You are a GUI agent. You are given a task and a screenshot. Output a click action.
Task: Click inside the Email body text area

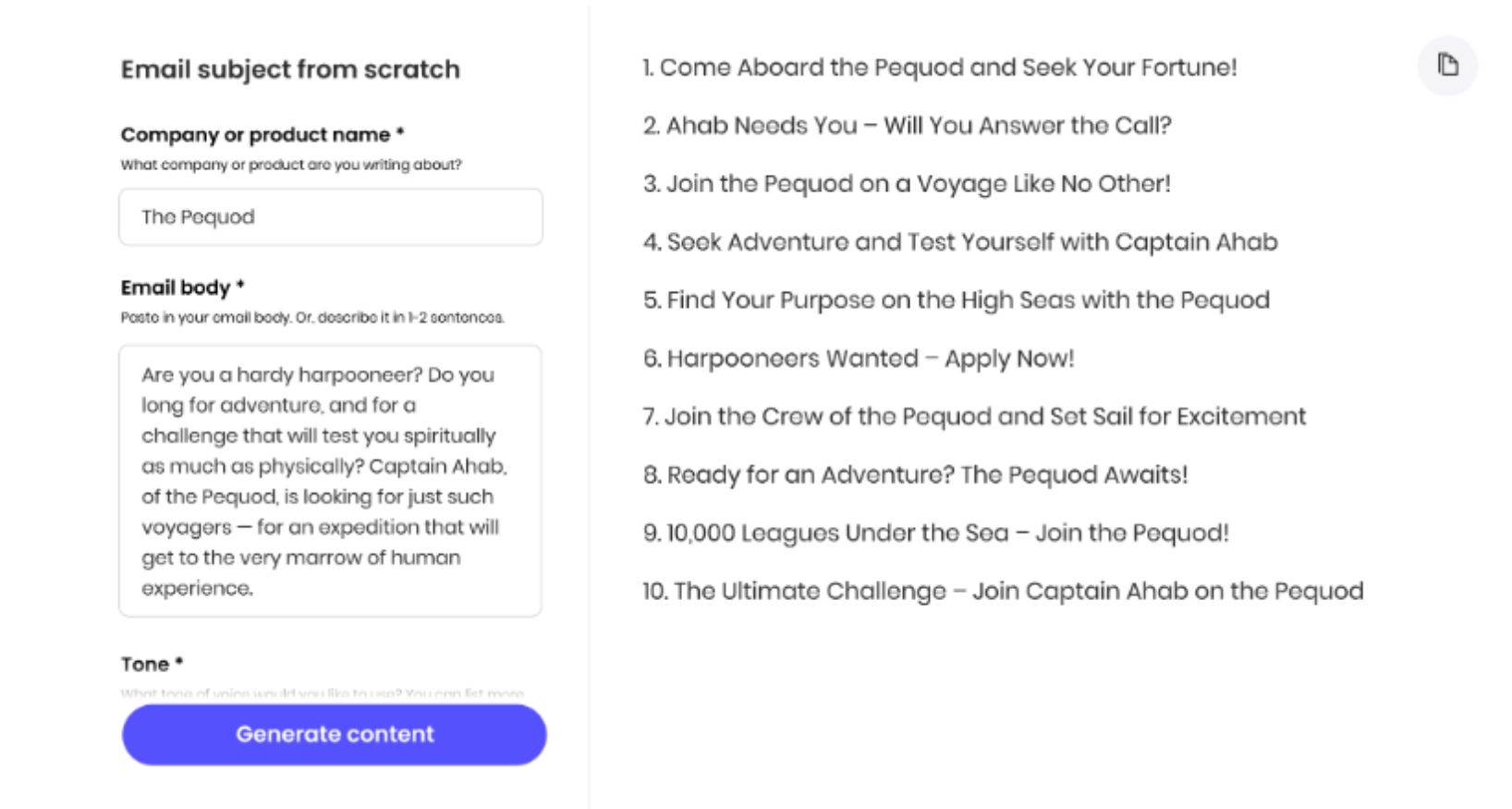point(330,476)
